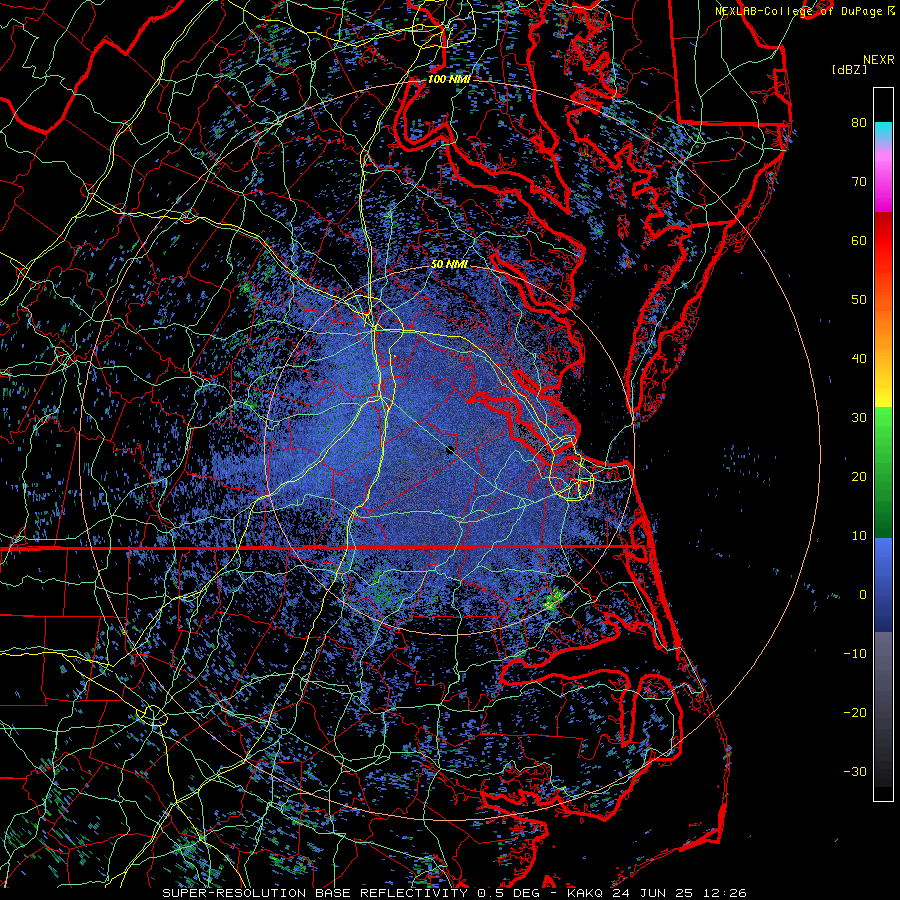The height and width of the screenshot is (900, 900).
Task: Click the gray -15 dBZ color band
Action: (883, 683)
